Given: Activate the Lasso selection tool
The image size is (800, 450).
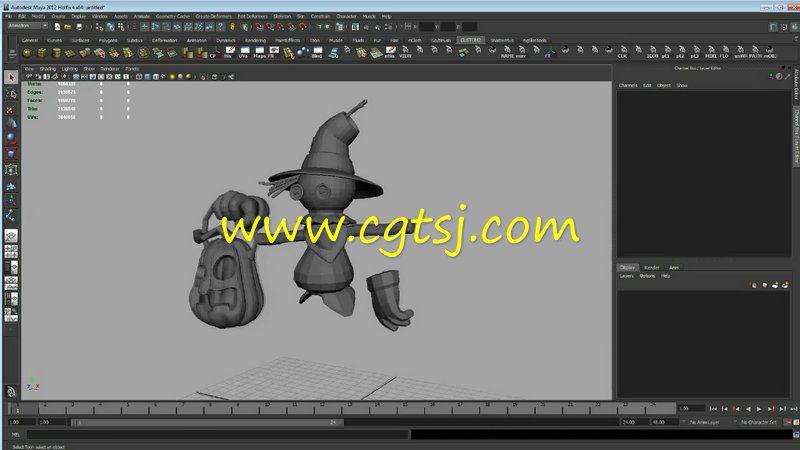Looking at the screenshot, I should click(11, 93).
